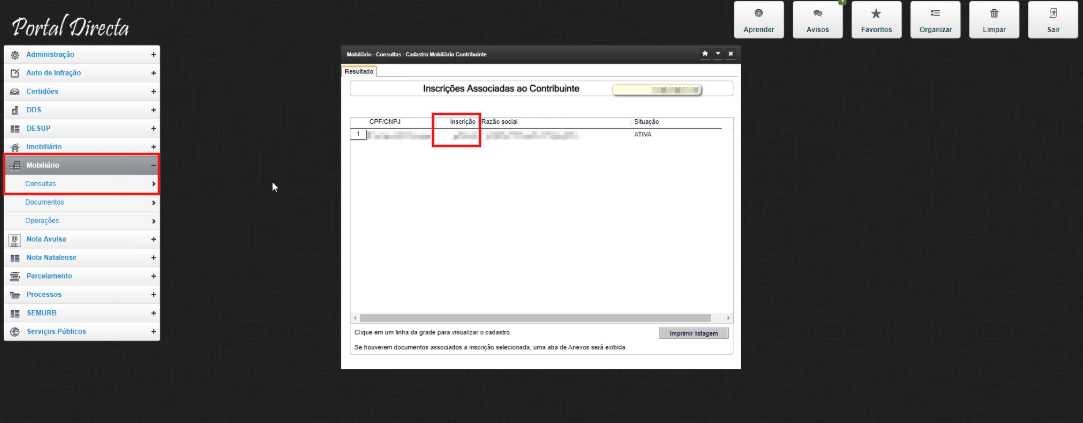Click the Sair logout button
The image size is (1083, 423).
pos(1053,19)
